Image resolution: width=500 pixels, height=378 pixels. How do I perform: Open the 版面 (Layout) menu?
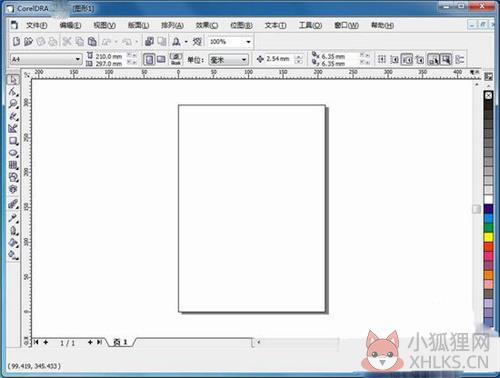(x=138, y=25)
